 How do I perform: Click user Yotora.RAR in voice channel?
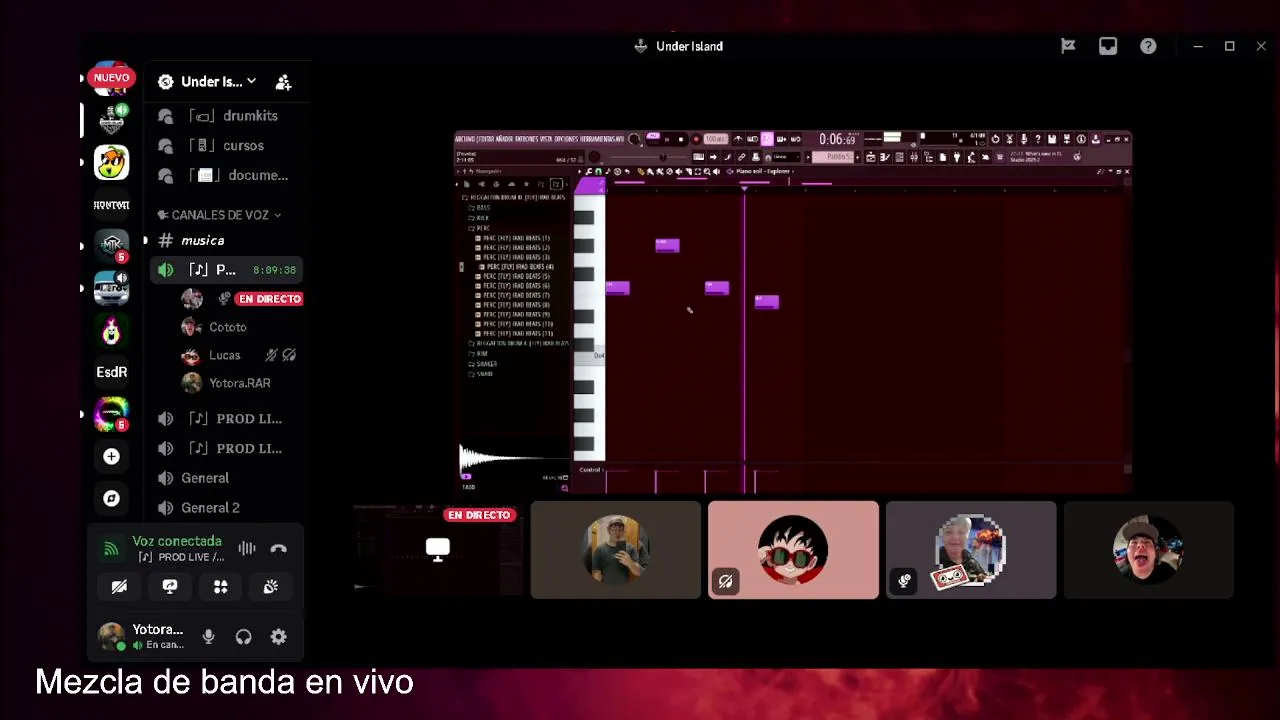tap(240, 383)
